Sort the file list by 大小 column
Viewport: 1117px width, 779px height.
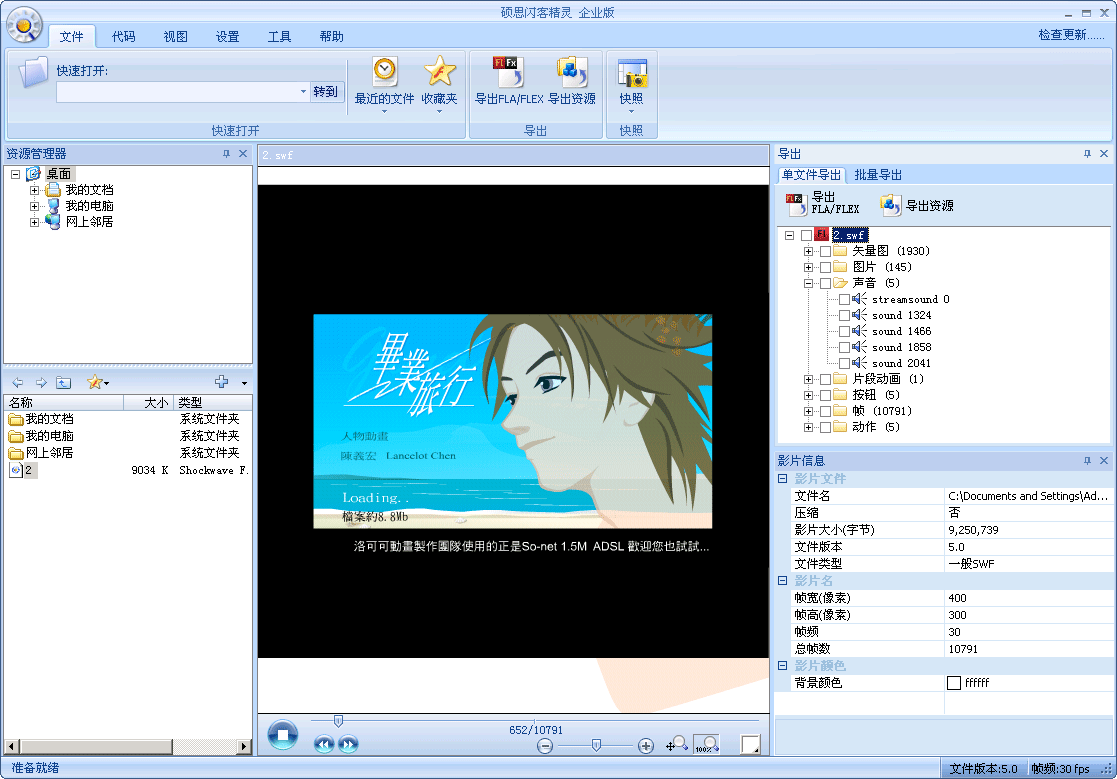(x=148, y=403)
